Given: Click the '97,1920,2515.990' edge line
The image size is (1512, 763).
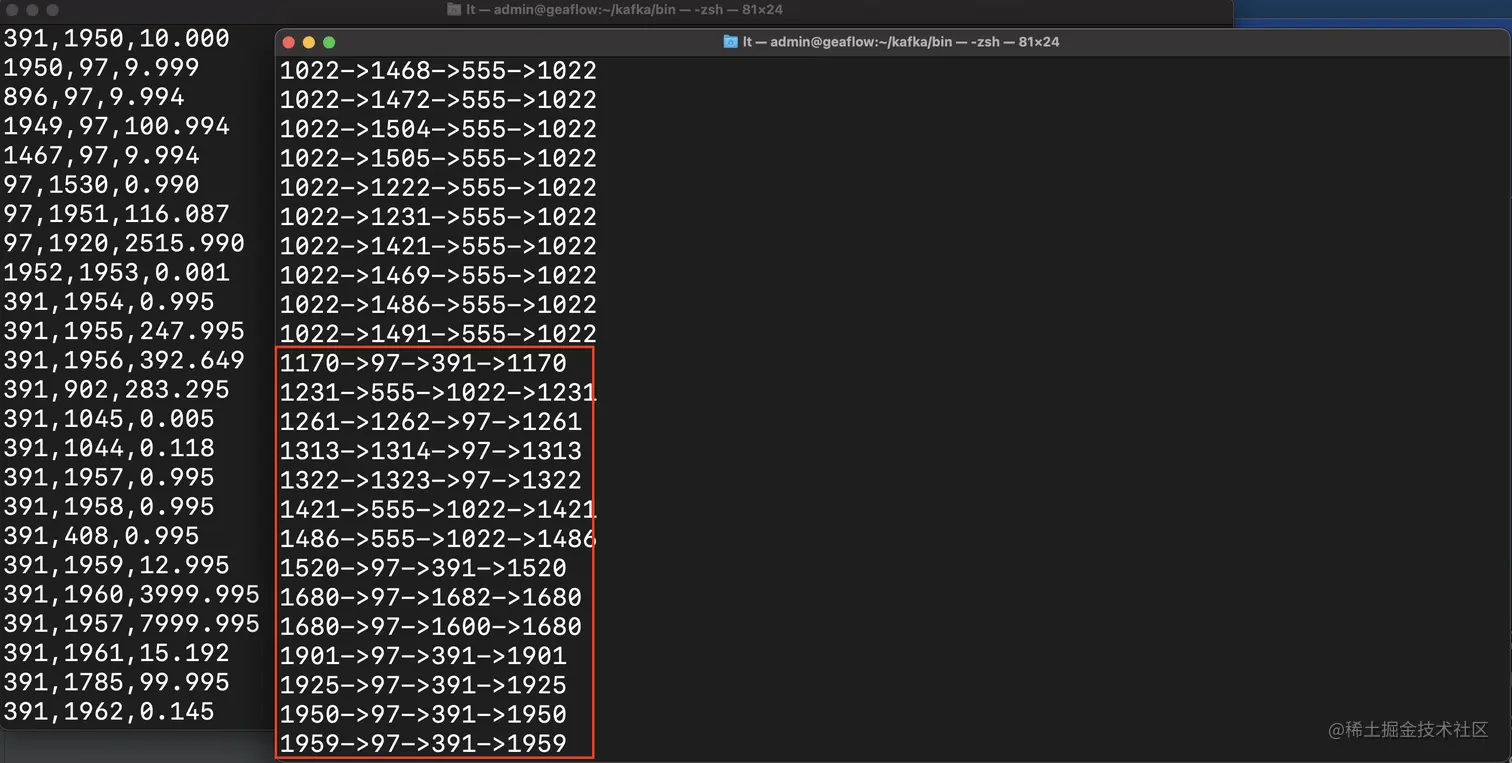Looking at the screenshot, I should [x=124, y=243].
